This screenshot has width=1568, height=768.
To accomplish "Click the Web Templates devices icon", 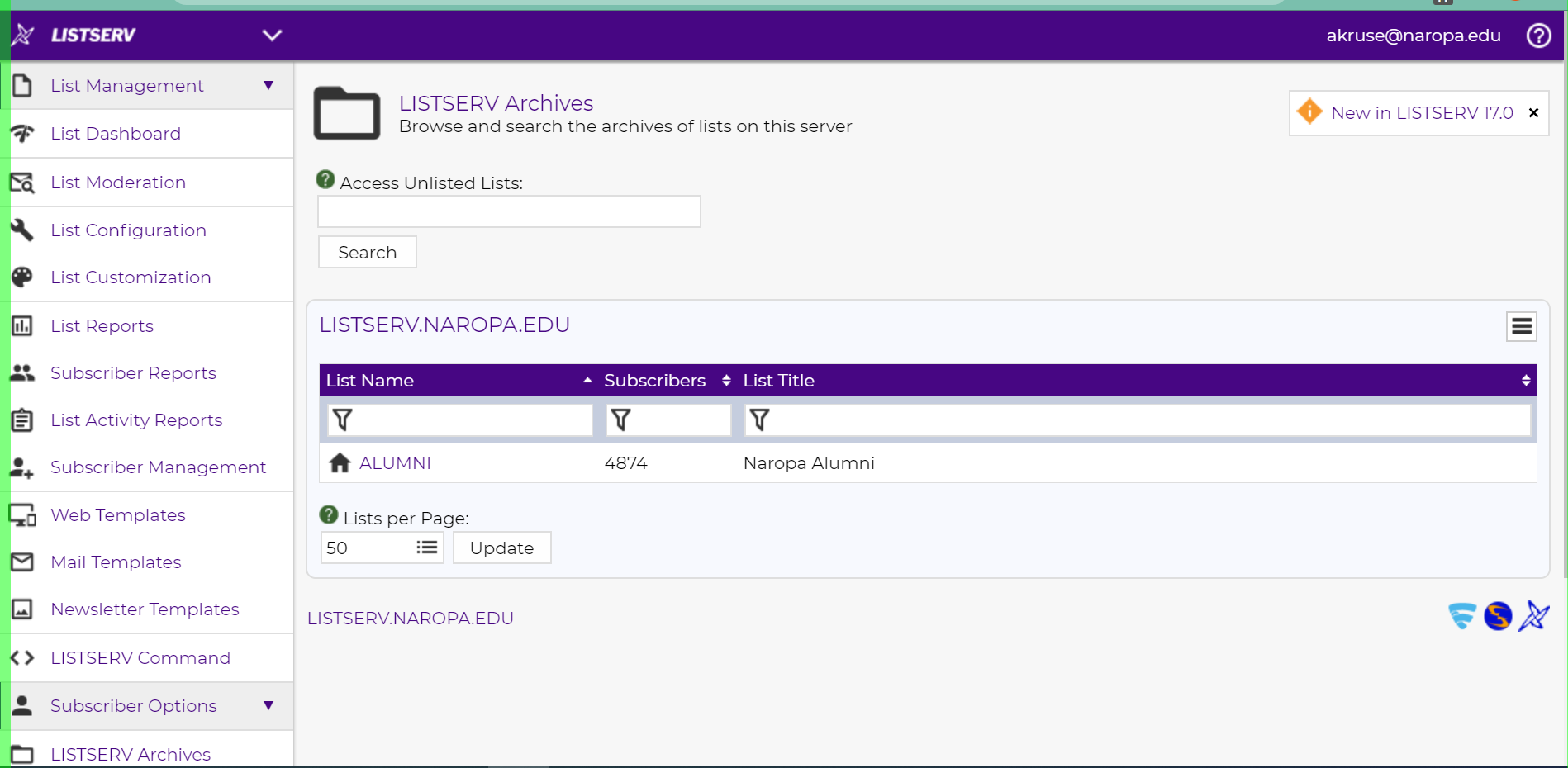I will click(22, 514).
